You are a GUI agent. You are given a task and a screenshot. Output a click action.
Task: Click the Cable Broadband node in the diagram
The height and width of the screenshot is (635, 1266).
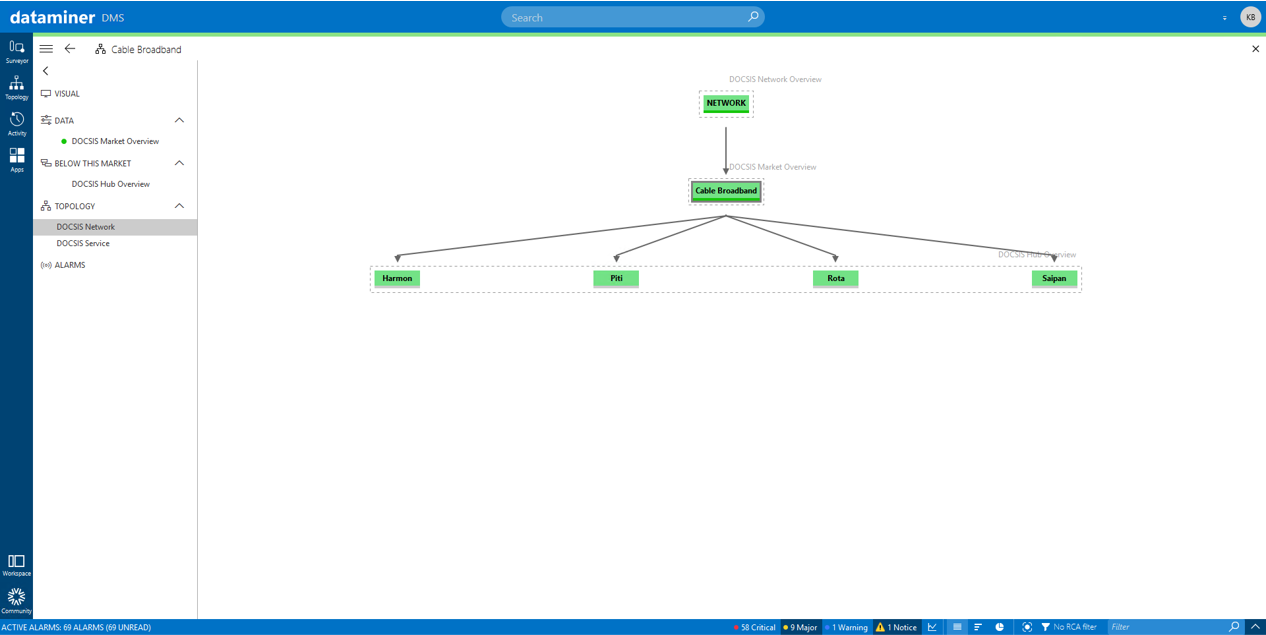pos(726,191)
